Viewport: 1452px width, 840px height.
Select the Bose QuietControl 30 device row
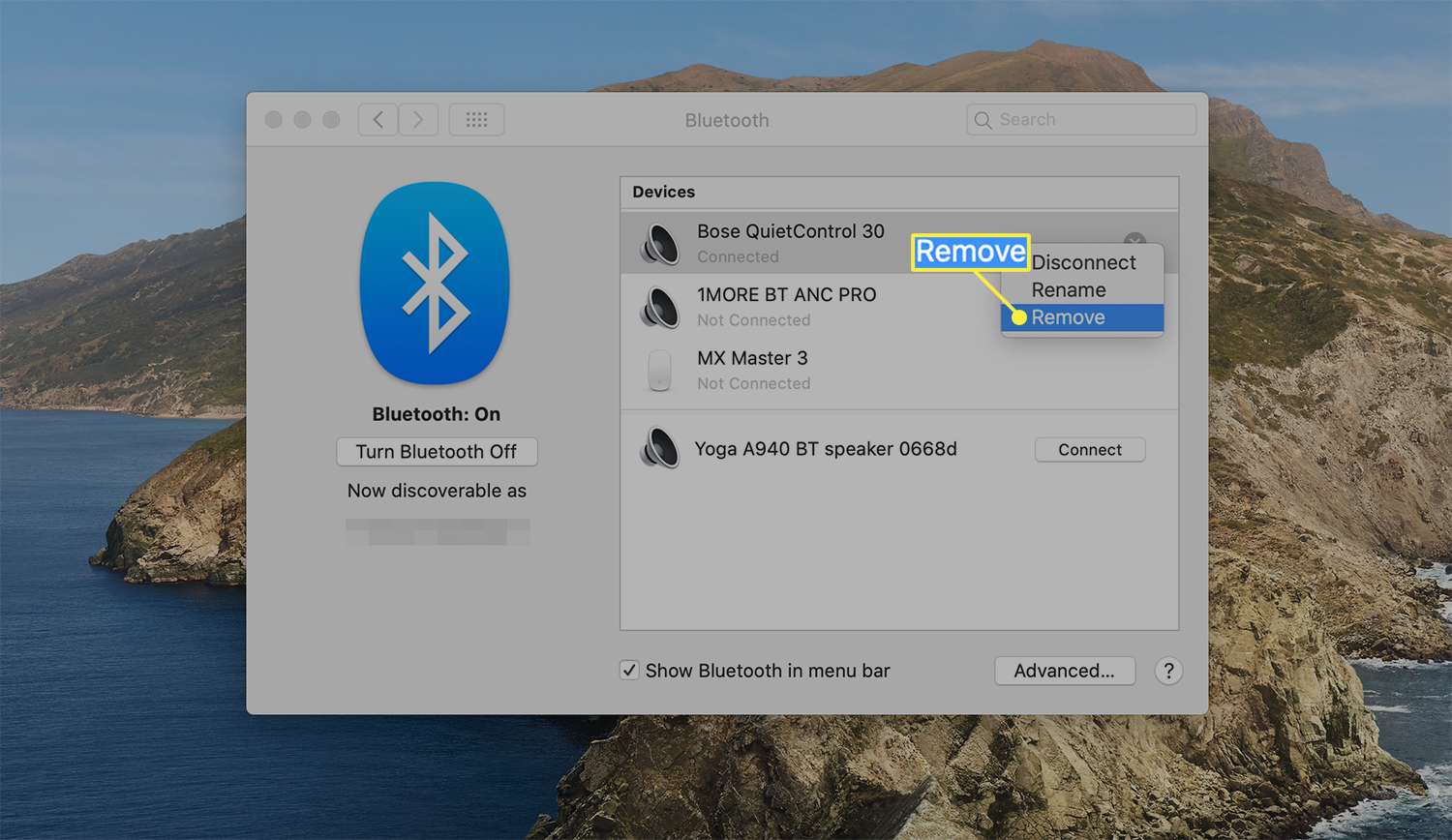click(899, 243)
